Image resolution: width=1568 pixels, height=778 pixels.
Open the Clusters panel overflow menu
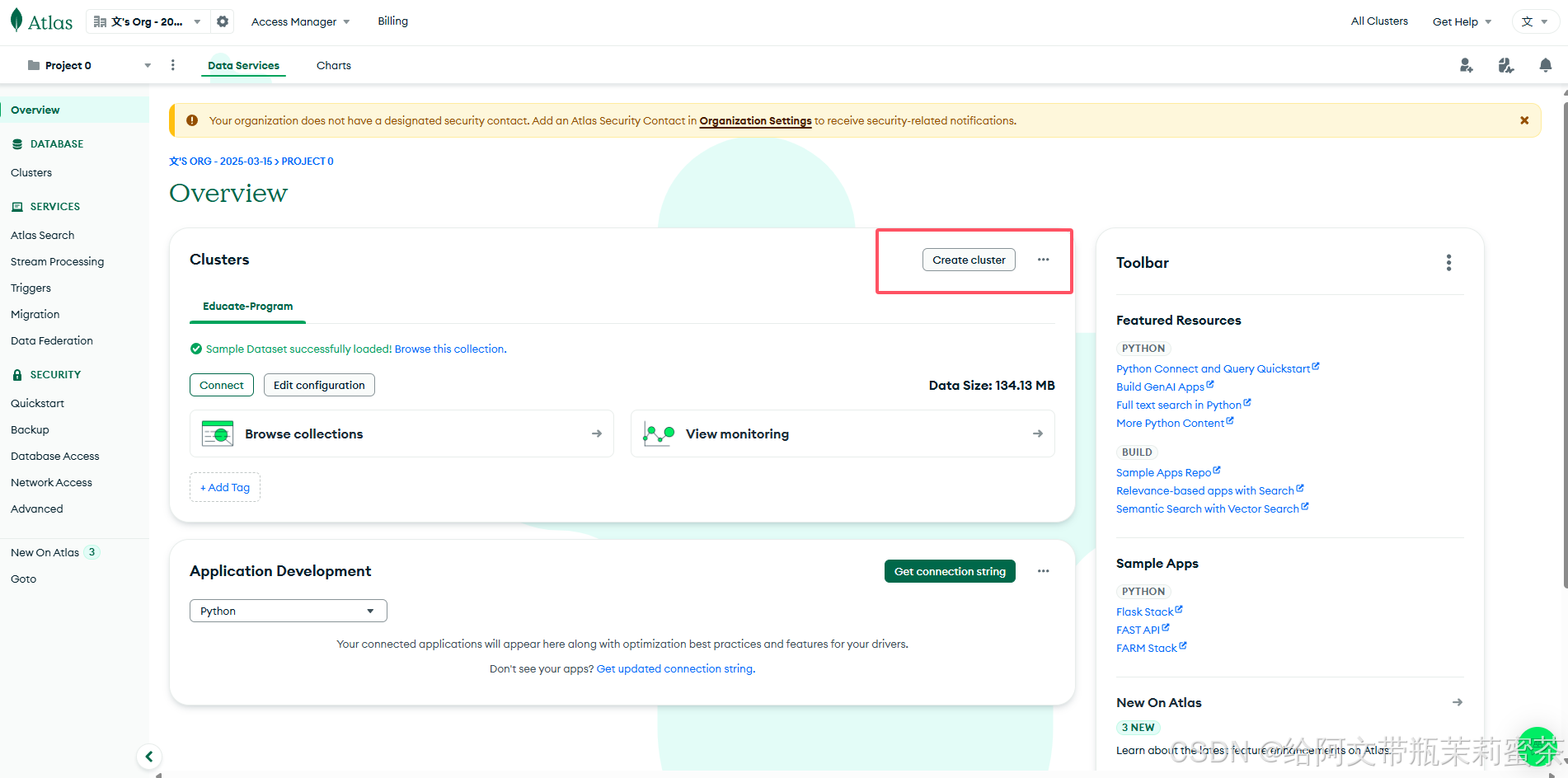1043,259
